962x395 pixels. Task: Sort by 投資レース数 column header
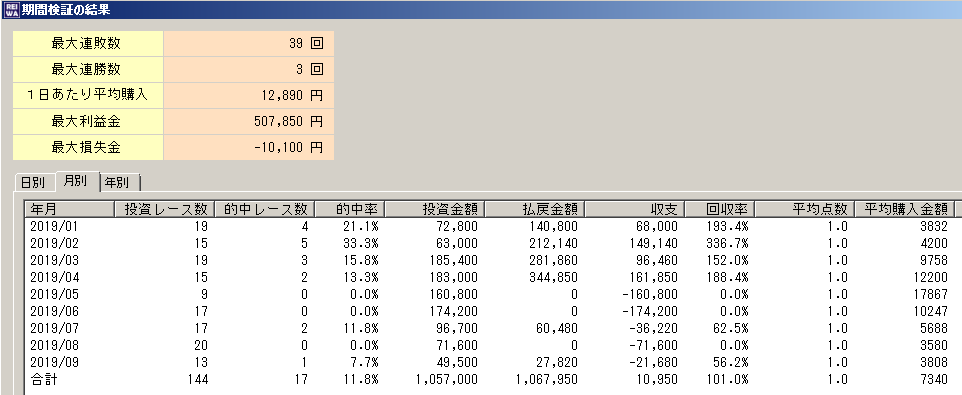[x=164, y=209]
